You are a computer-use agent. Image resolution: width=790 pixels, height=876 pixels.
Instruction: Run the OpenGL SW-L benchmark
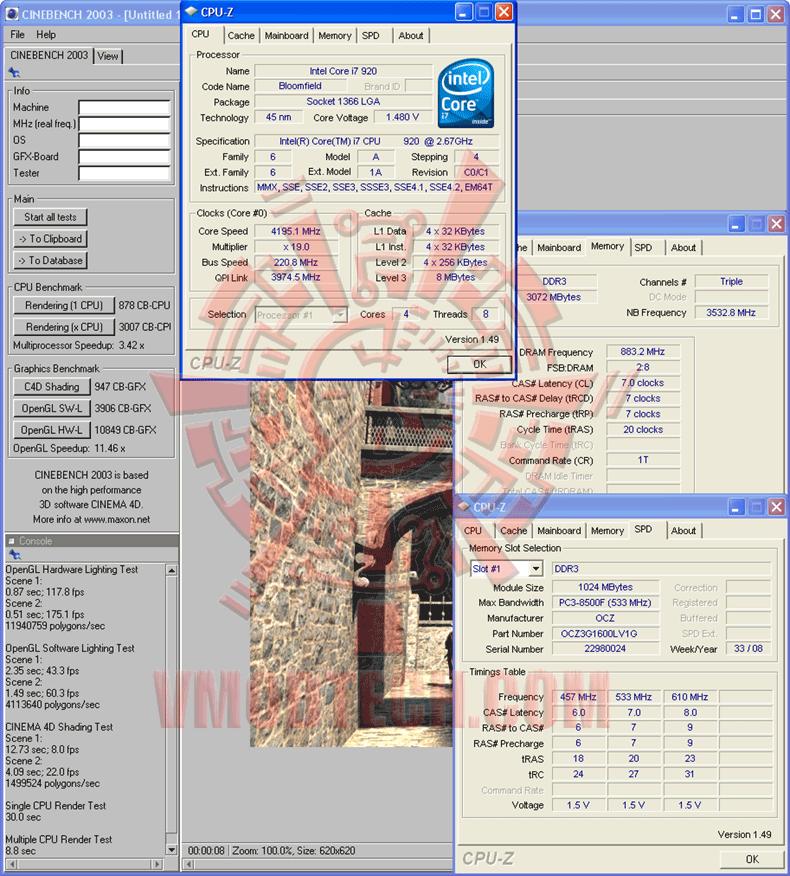51,408
